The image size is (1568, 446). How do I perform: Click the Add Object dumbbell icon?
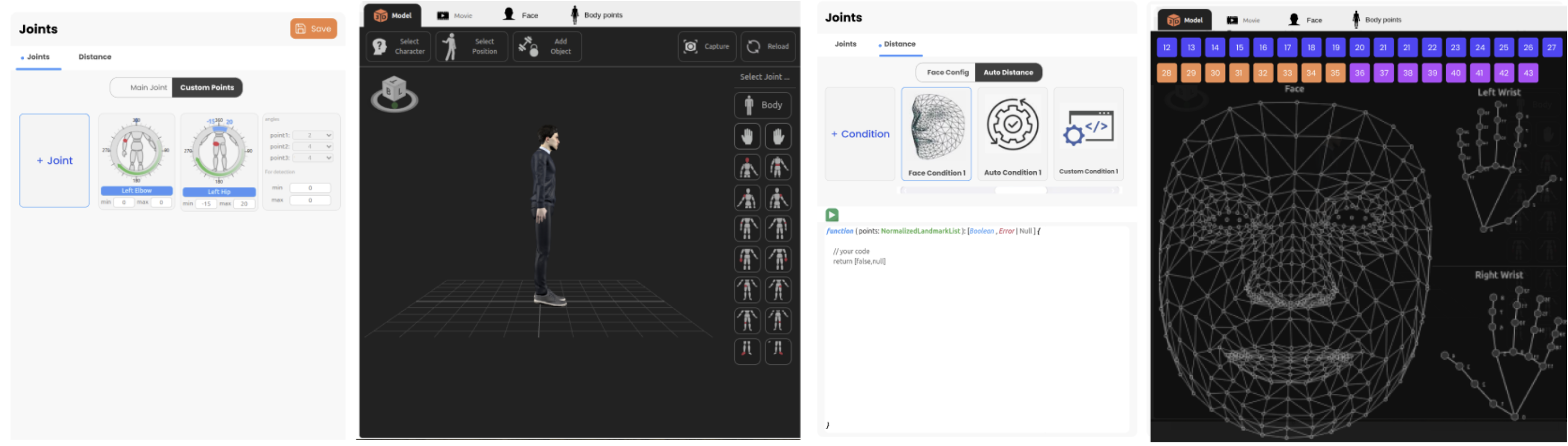click(528, 47)
